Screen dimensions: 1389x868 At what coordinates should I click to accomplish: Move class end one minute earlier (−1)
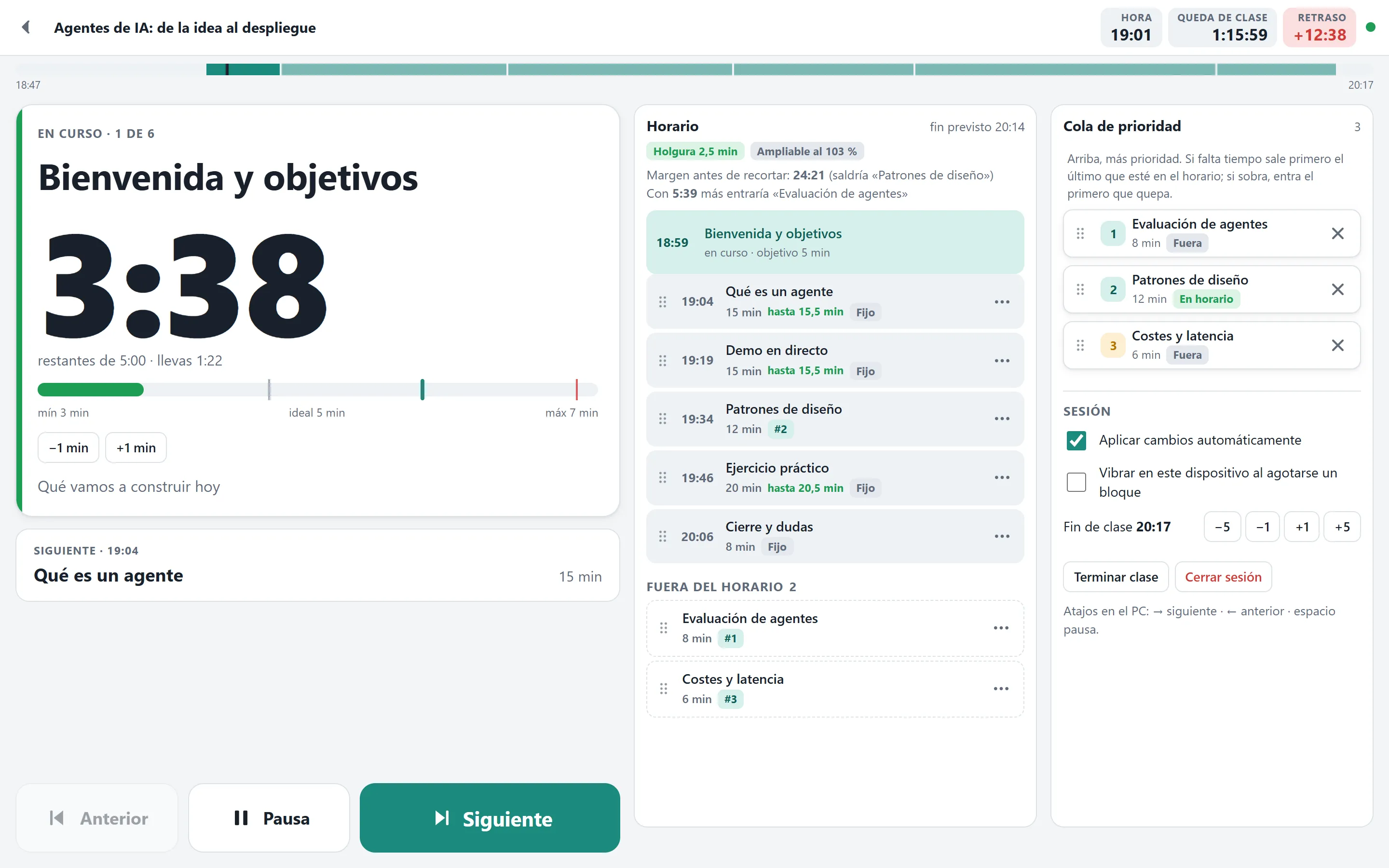pos(1263,527)
